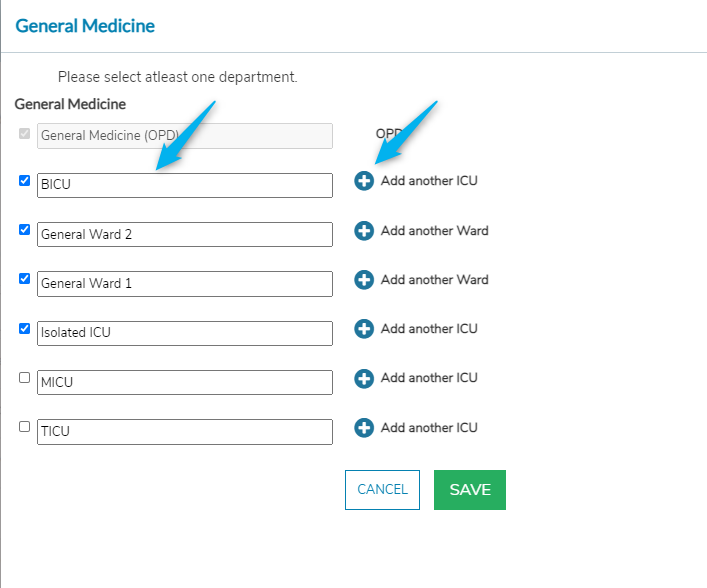Screen dimensions: 707x588
Task: Click the General Ward 1 text field
Action: pos(184,284)
